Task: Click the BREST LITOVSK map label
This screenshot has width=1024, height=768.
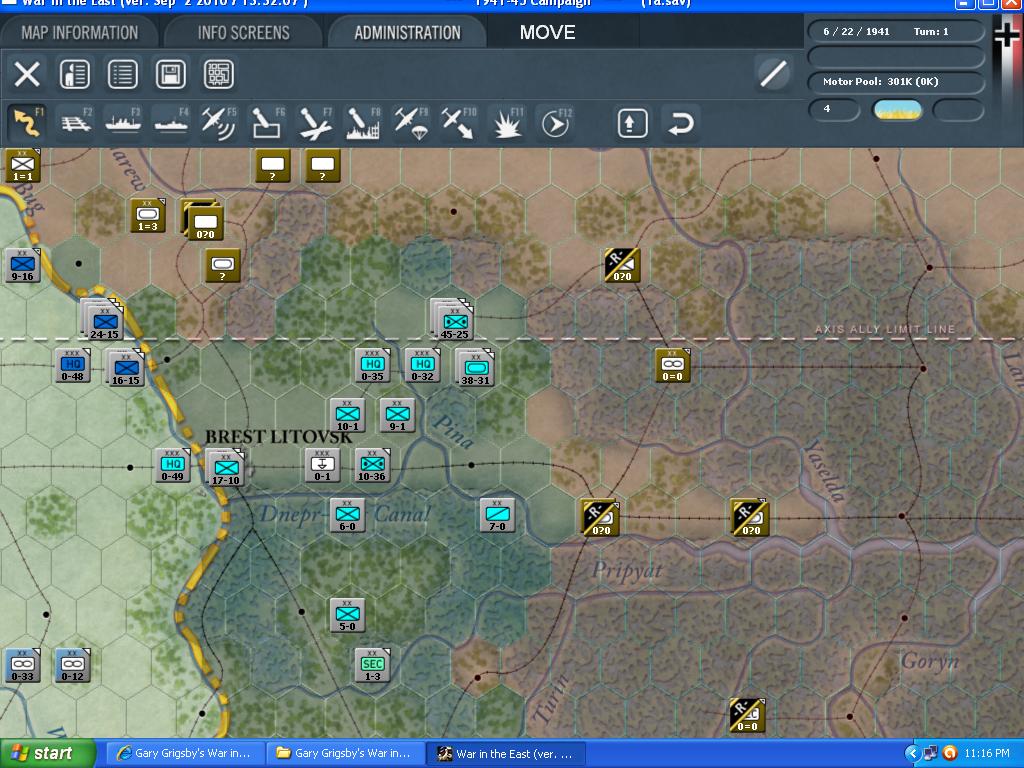Action: click(x=279, y=437)
